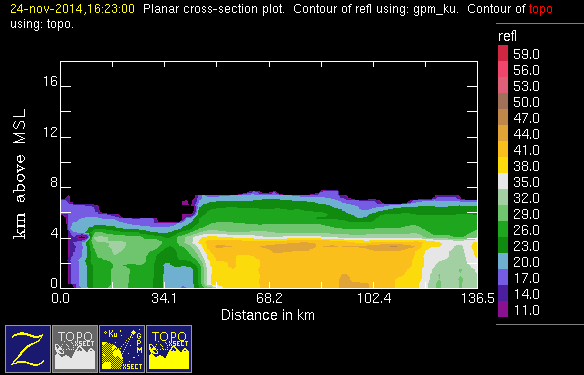Choose the 26.0 green color swatch
This screenshot has height=375, width=584.
coord(503,229)
